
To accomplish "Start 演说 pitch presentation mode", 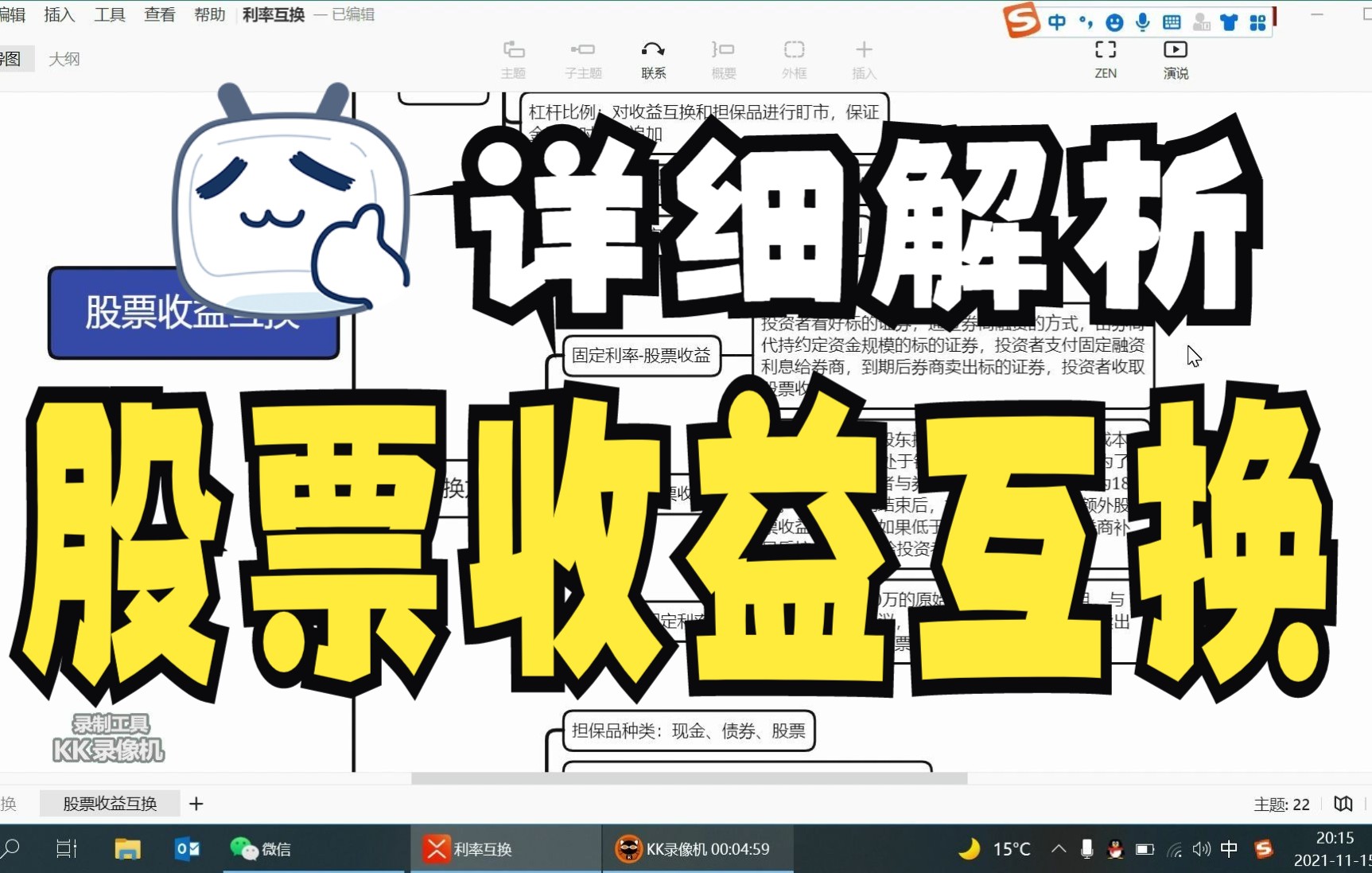I will [1176, 60].
